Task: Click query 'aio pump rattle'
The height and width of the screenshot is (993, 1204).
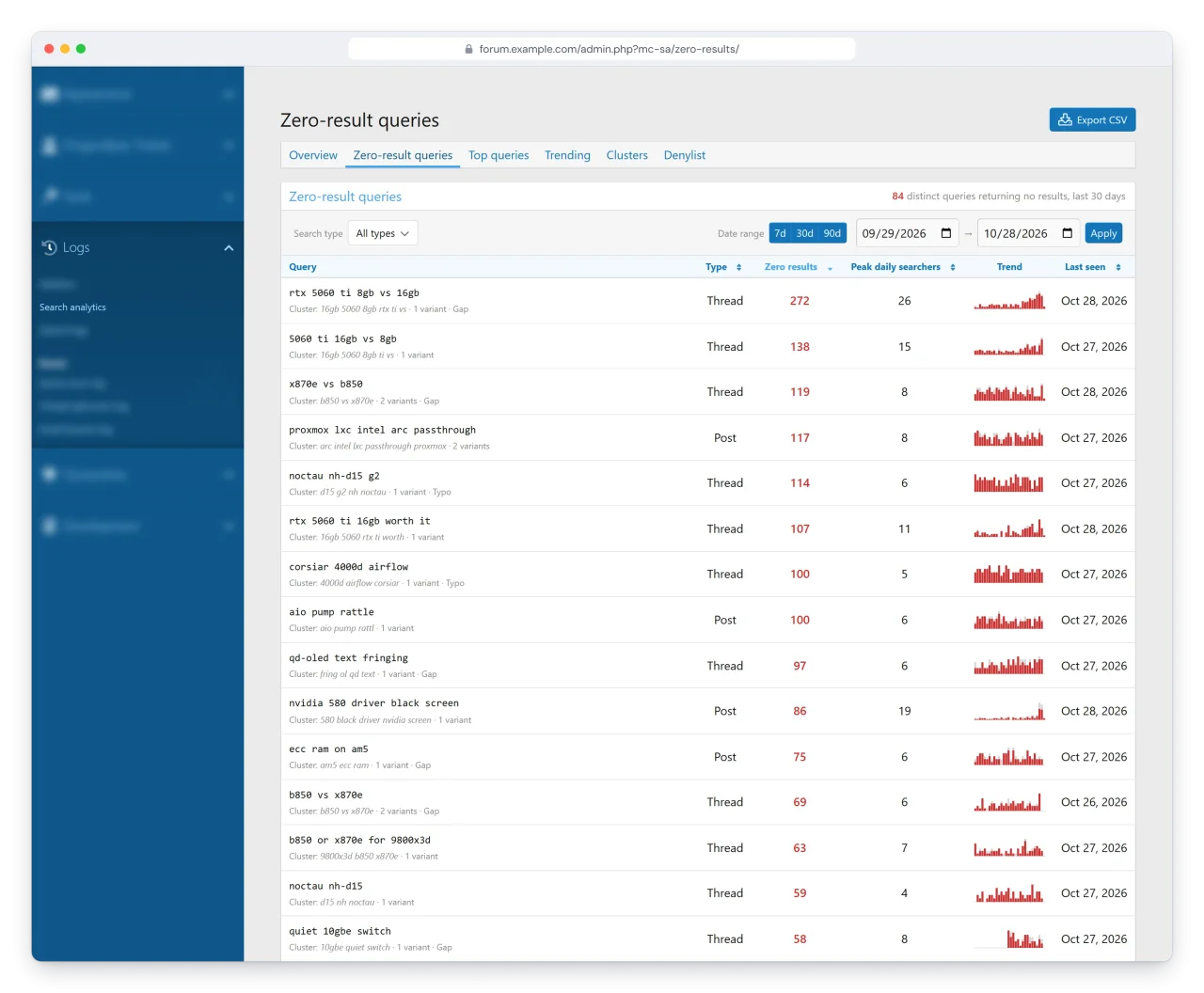Action: pyautogui.click(x=331, y=612)
